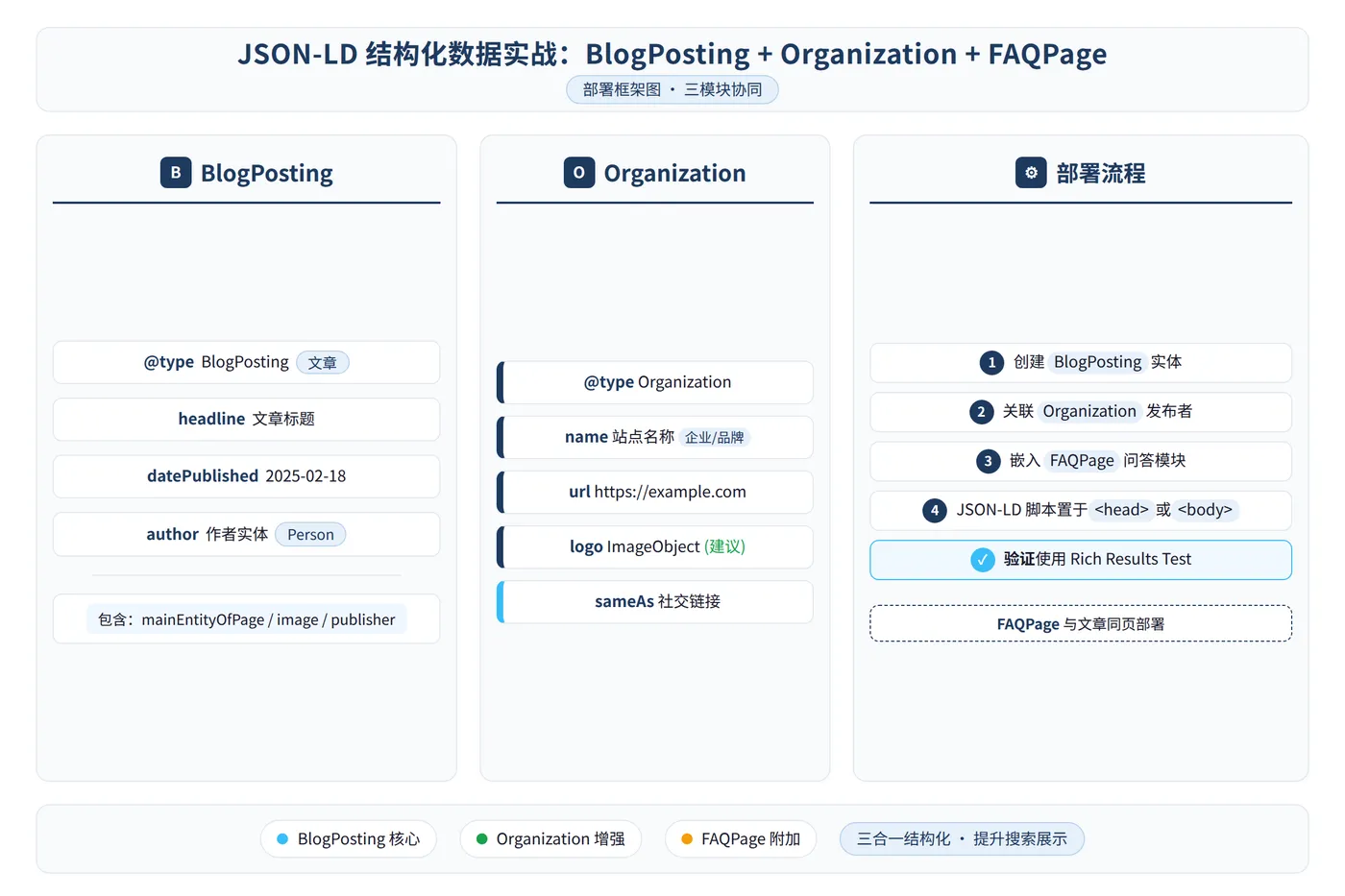The height and width of the screenshot is (896, 1345).
Task: Click the BlogPosting 'B' badge icon
Action: (x=176, y=173)
